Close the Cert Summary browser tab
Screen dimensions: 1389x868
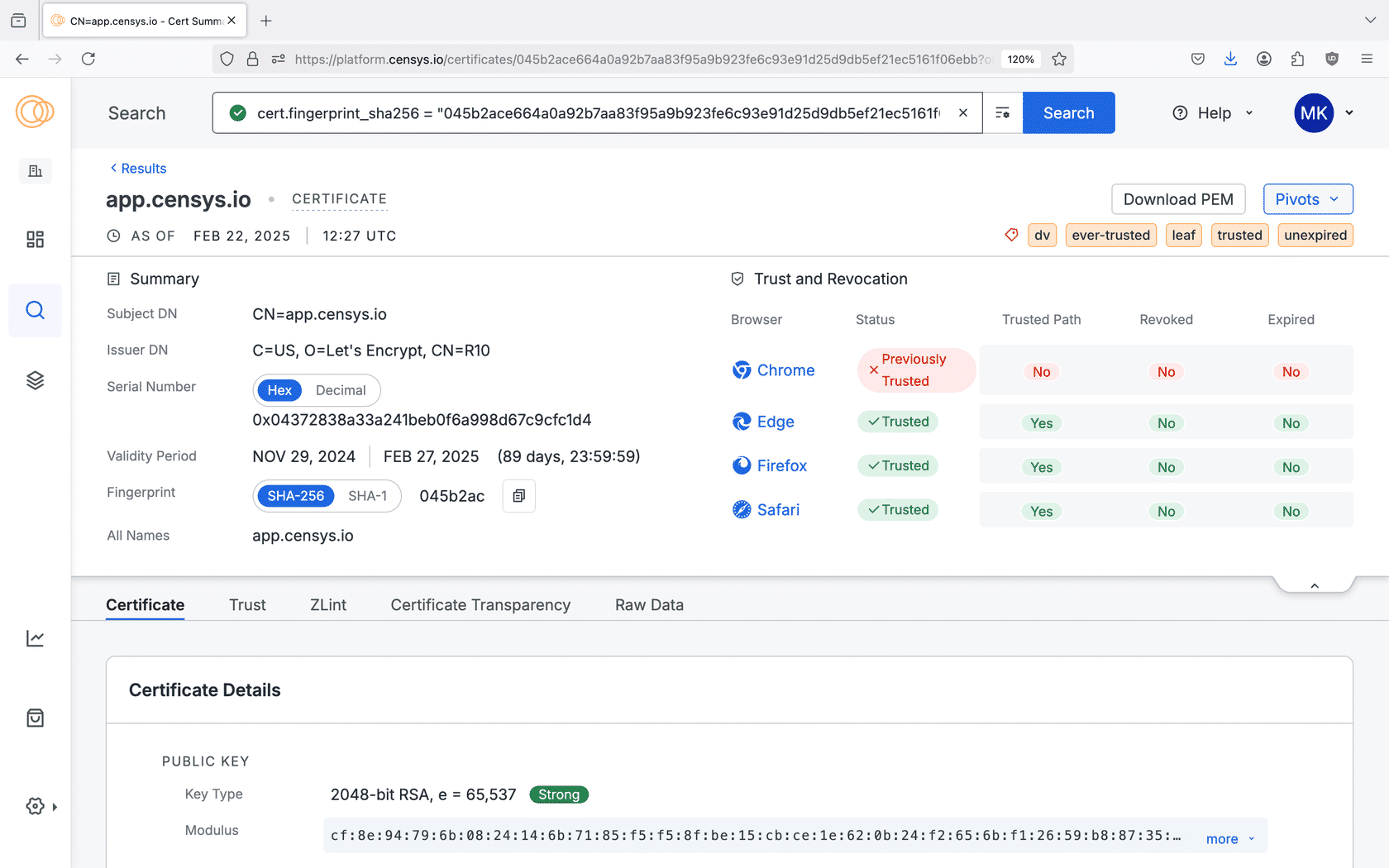click(x=231, y=21)
